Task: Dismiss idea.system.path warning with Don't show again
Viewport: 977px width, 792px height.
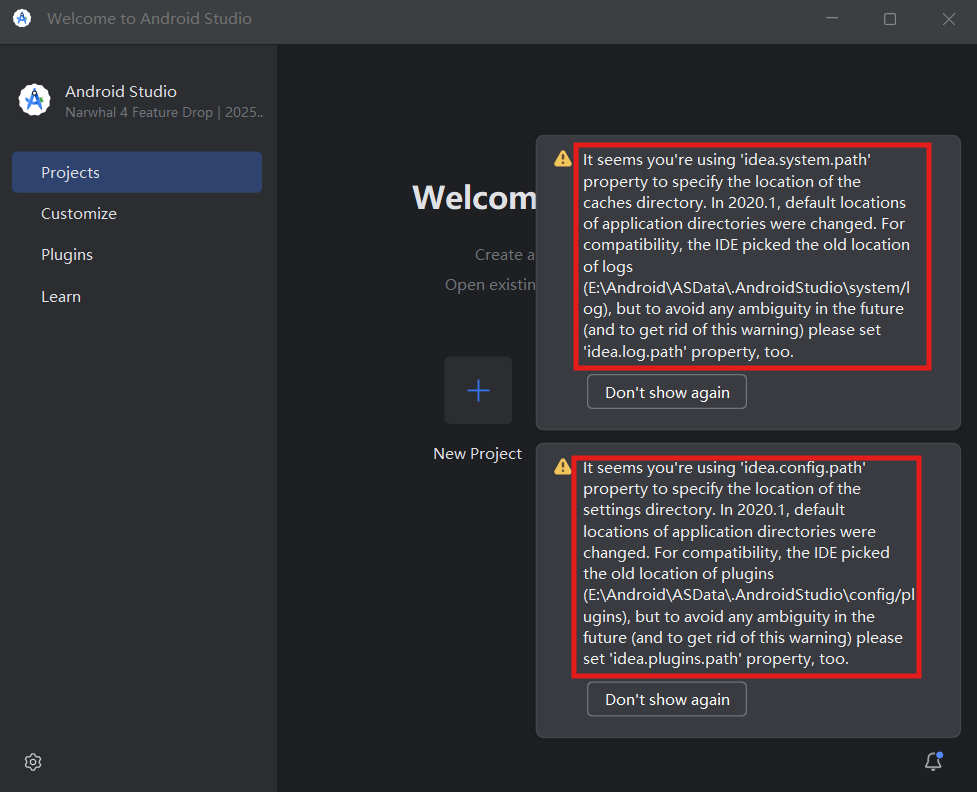Action: [x=667, y=392]
